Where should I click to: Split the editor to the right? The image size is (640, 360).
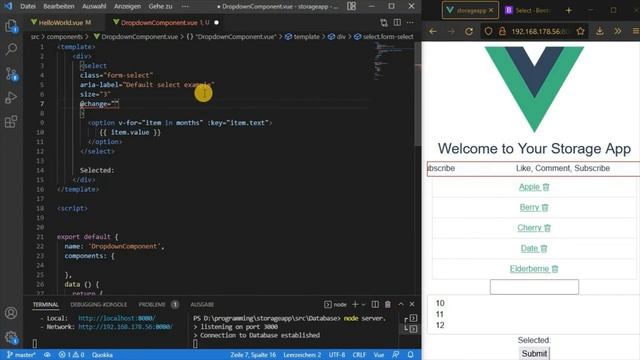(397, 22)
